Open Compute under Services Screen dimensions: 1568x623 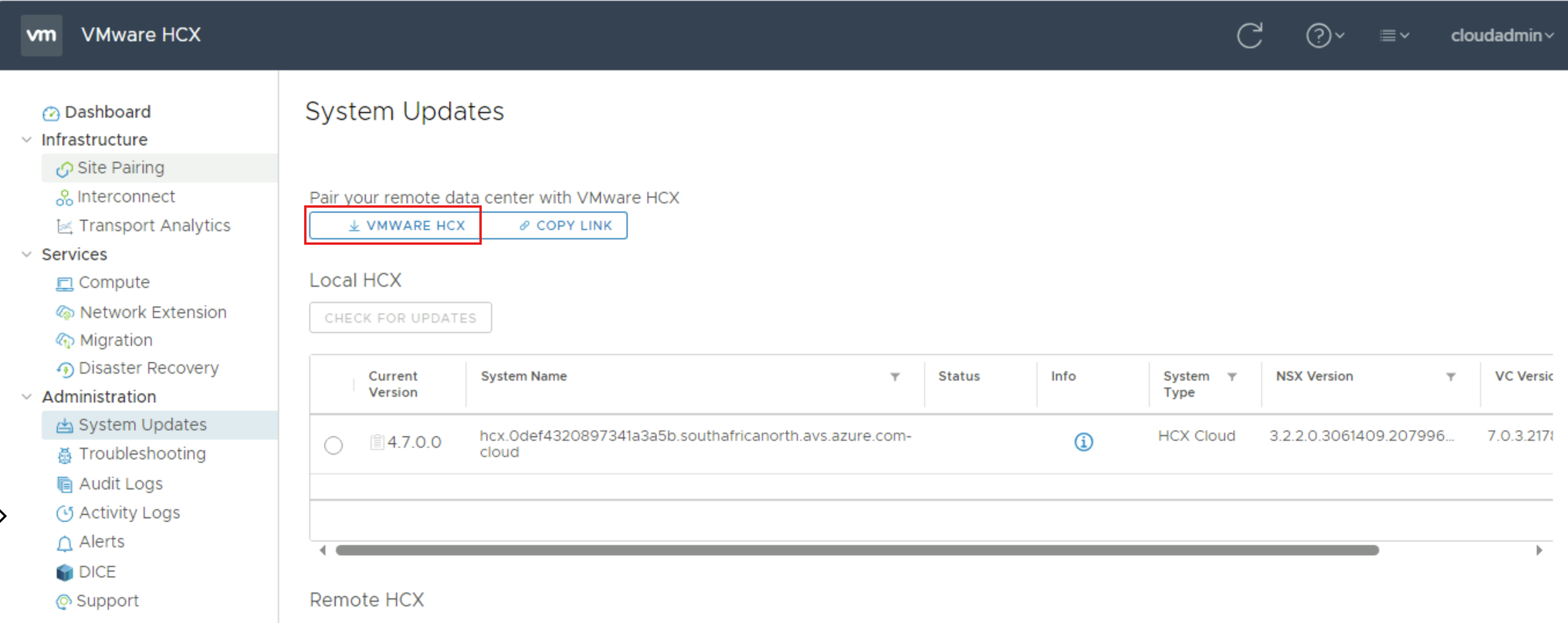tap(114, 283)
